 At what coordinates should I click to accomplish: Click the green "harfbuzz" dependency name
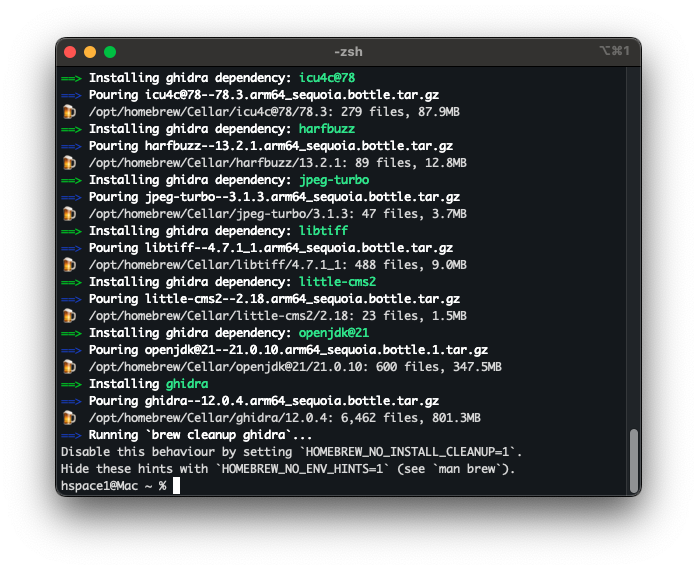(x=326, y=129)
